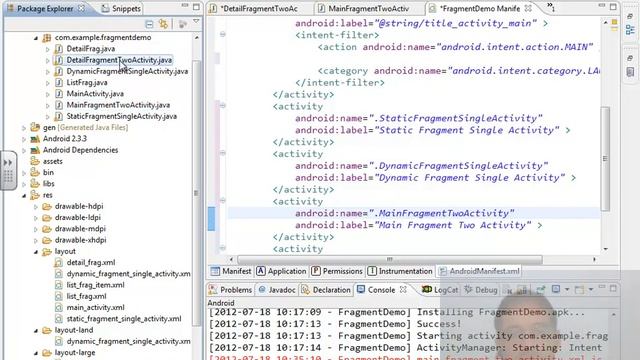Collapse the res folder

point(24,196)
